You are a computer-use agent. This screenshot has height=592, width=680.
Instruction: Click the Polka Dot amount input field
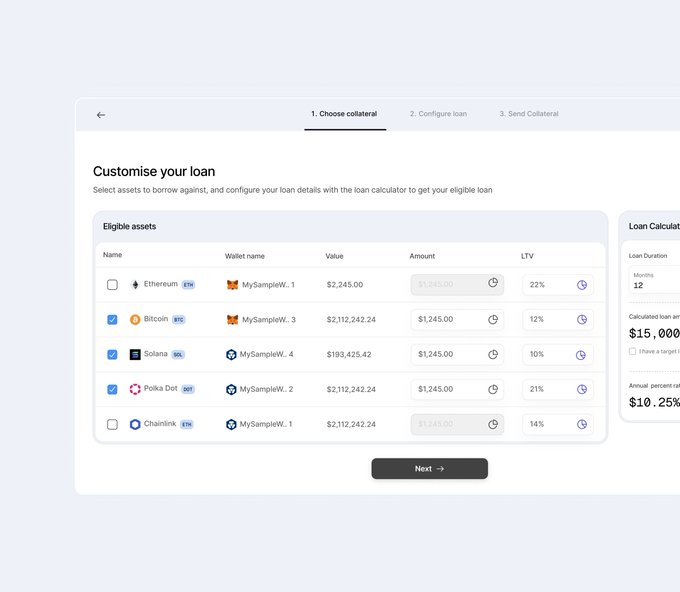click(457, 389)
